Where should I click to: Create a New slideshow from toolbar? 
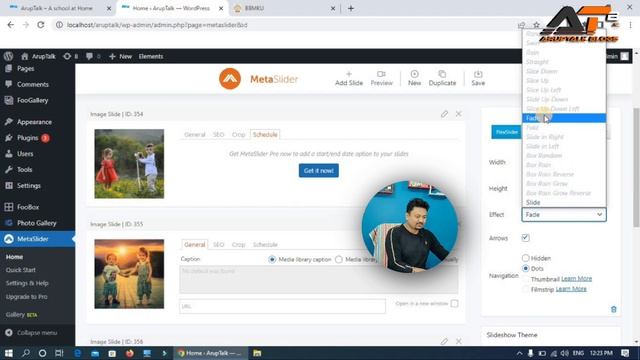[414, 78]
